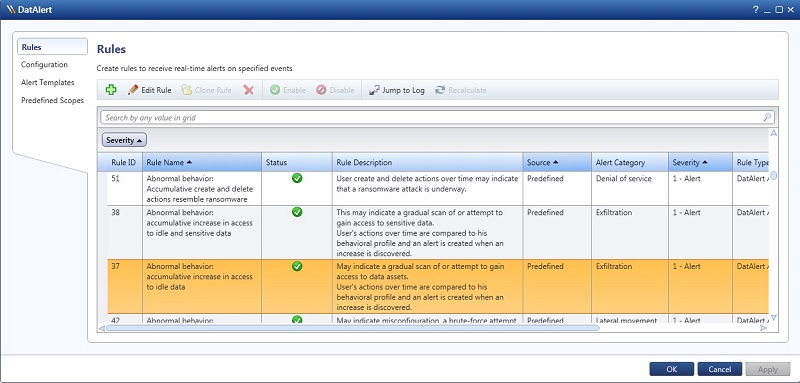Viewport: 800px width, 383px height.
Task: Click the Clone Rule toolbar button
Action: (x=206, y=90)
